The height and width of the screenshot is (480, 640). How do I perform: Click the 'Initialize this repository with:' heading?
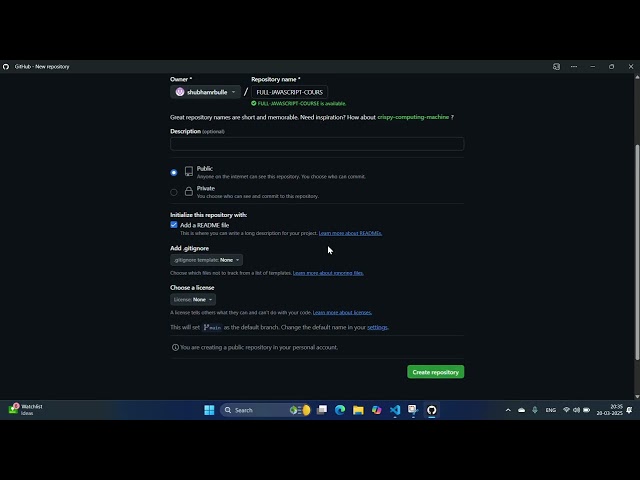coord(209,215)
